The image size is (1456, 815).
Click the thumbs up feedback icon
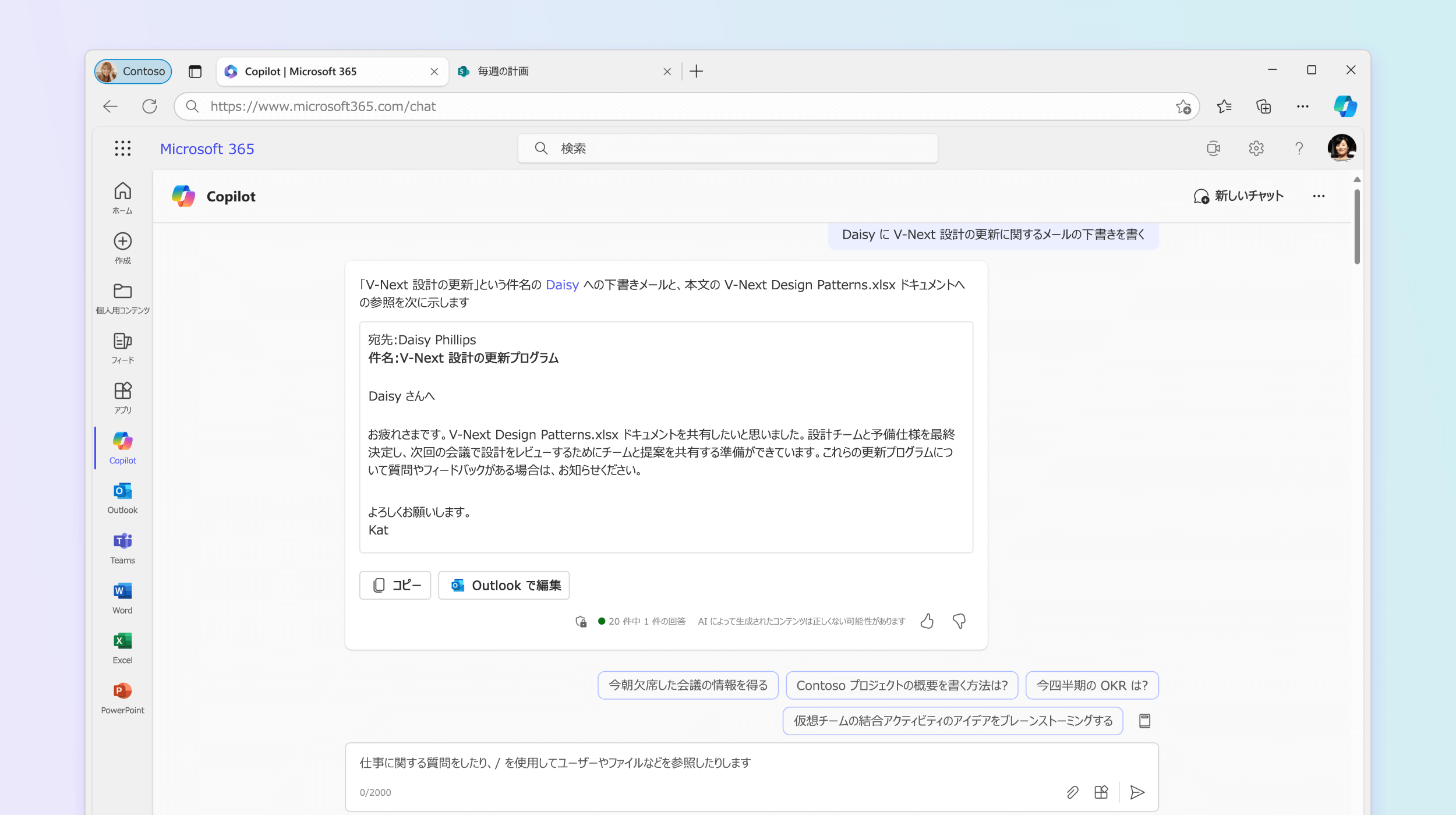pyautogui.click(x=927, y=621)
